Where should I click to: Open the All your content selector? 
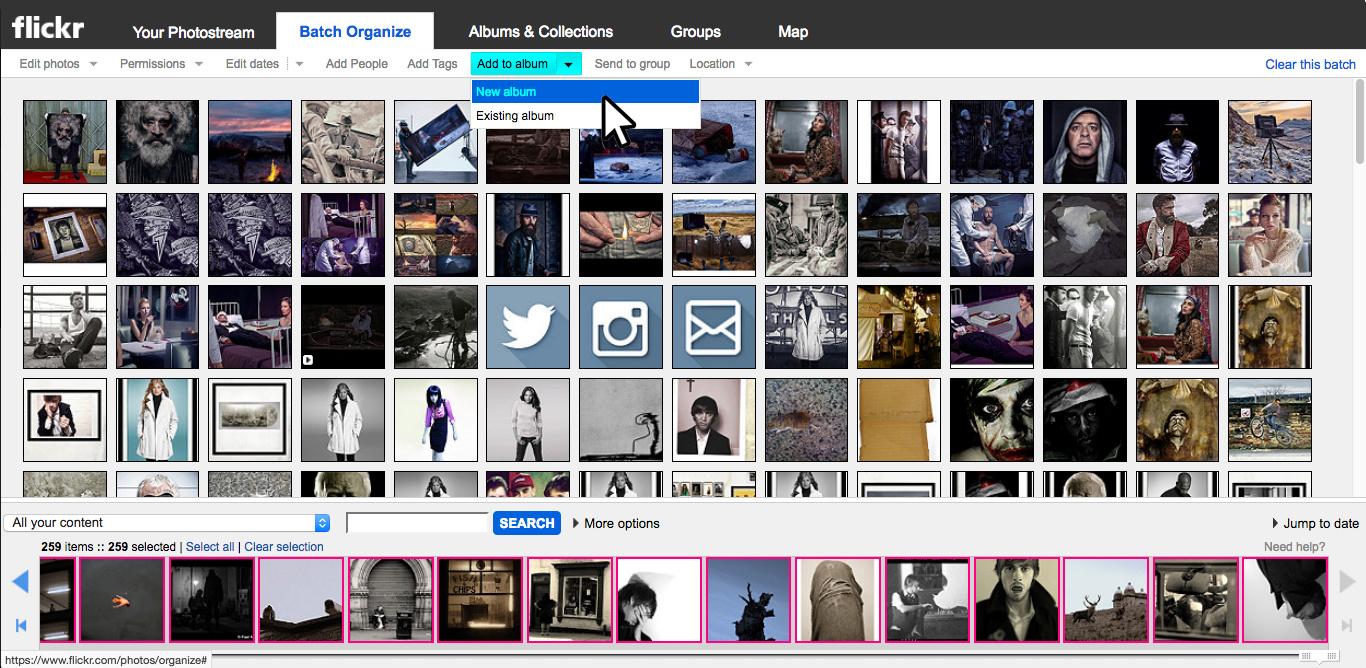[167, 523]
